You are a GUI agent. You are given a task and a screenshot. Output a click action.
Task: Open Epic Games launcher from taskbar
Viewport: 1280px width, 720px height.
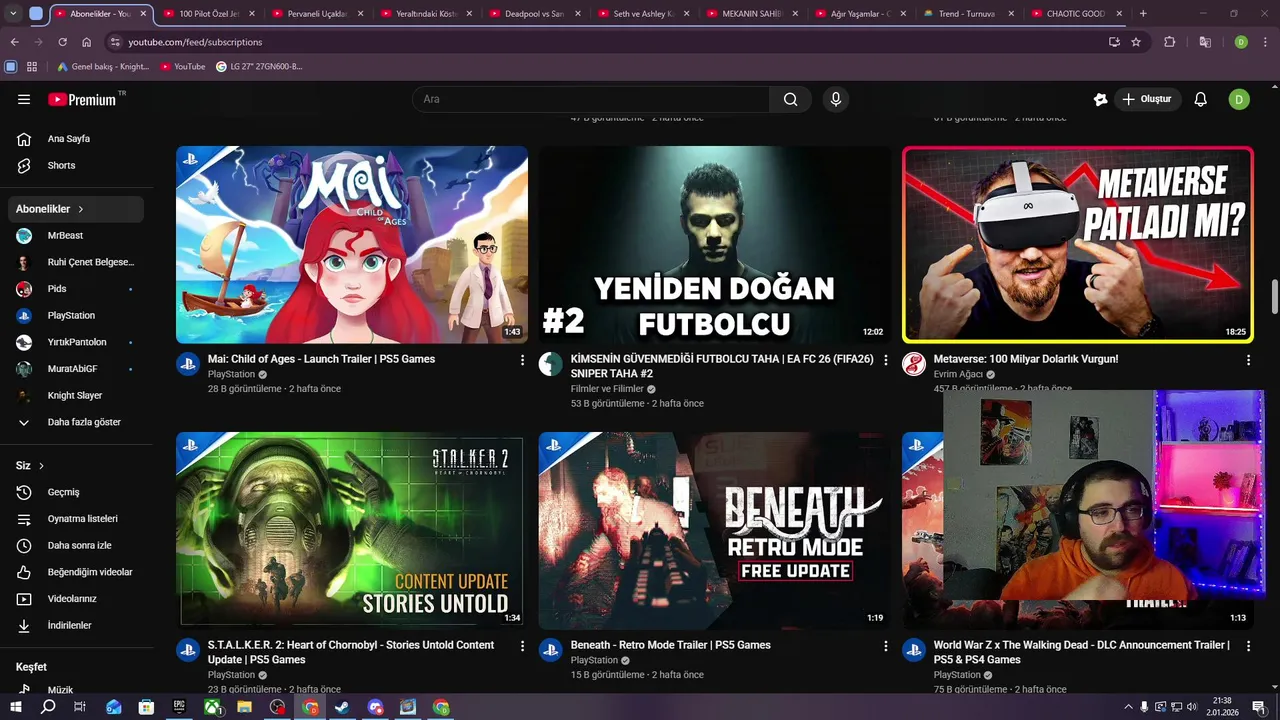click(x=179, y=707)
